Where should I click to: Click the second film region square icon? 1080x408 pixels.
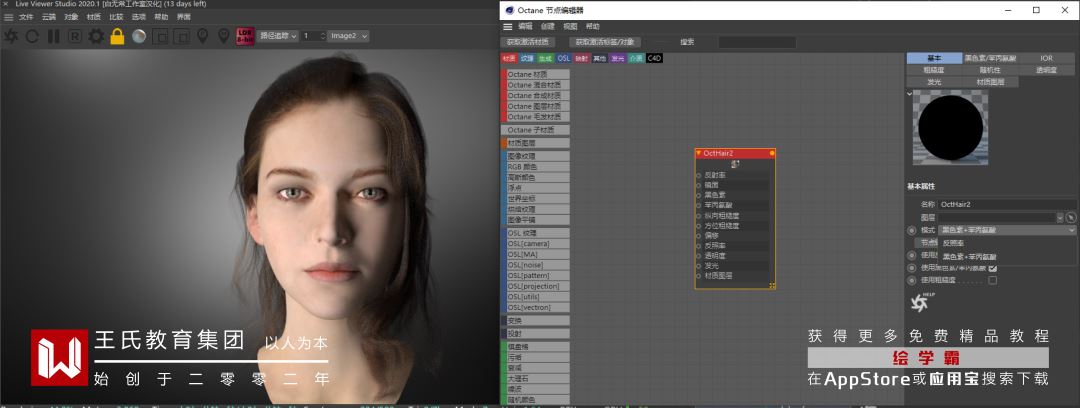point(181,37)
